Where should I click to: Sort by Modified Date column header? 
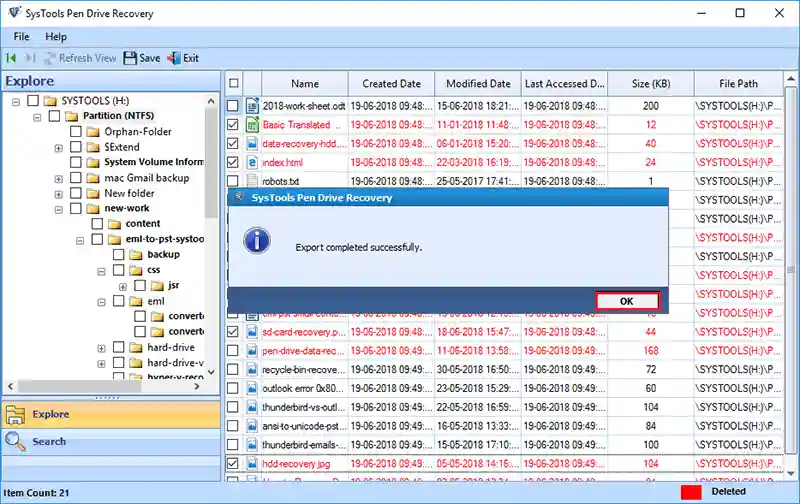click(478, 84)
